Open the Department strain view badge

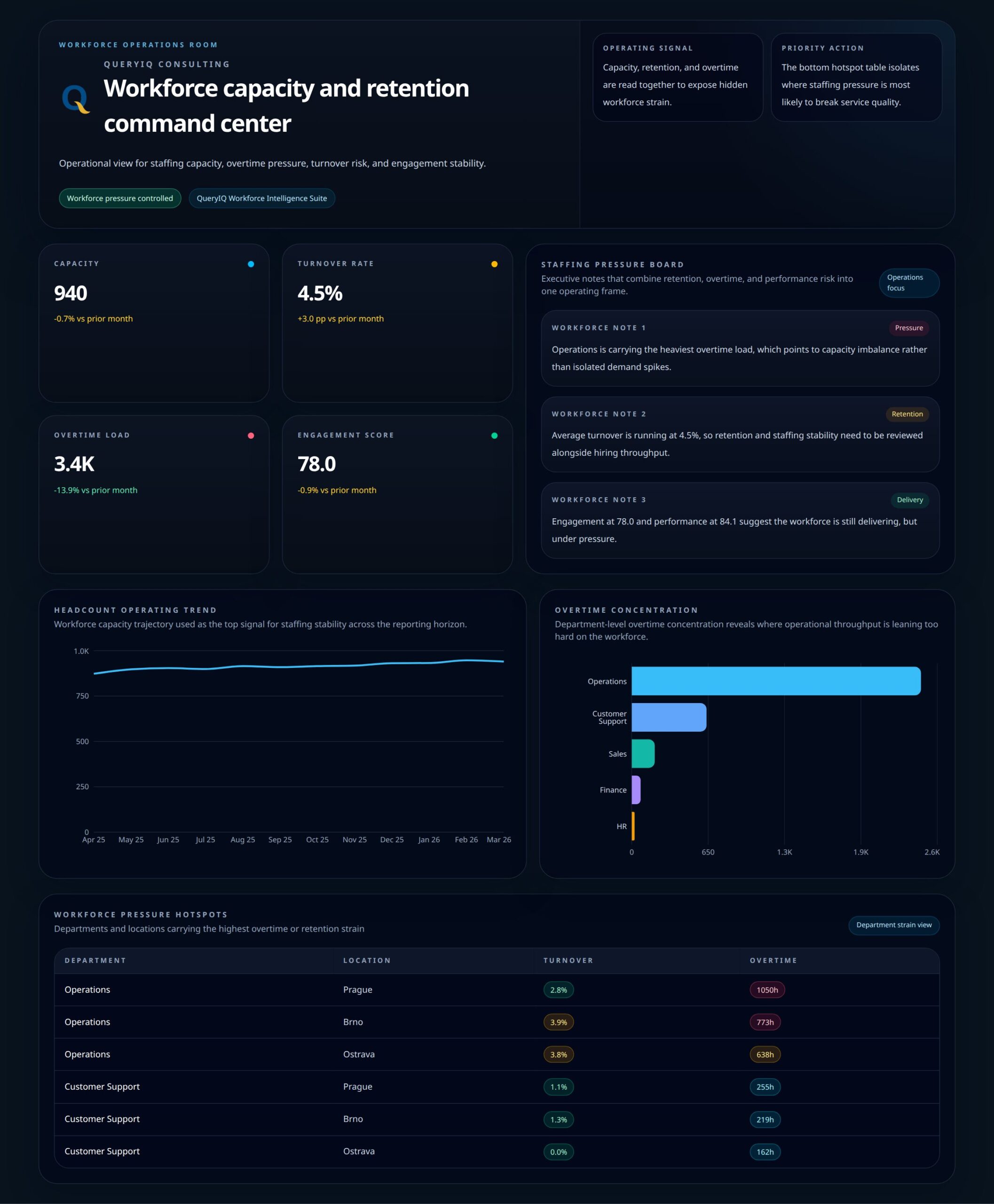click(x=893, y=925)
